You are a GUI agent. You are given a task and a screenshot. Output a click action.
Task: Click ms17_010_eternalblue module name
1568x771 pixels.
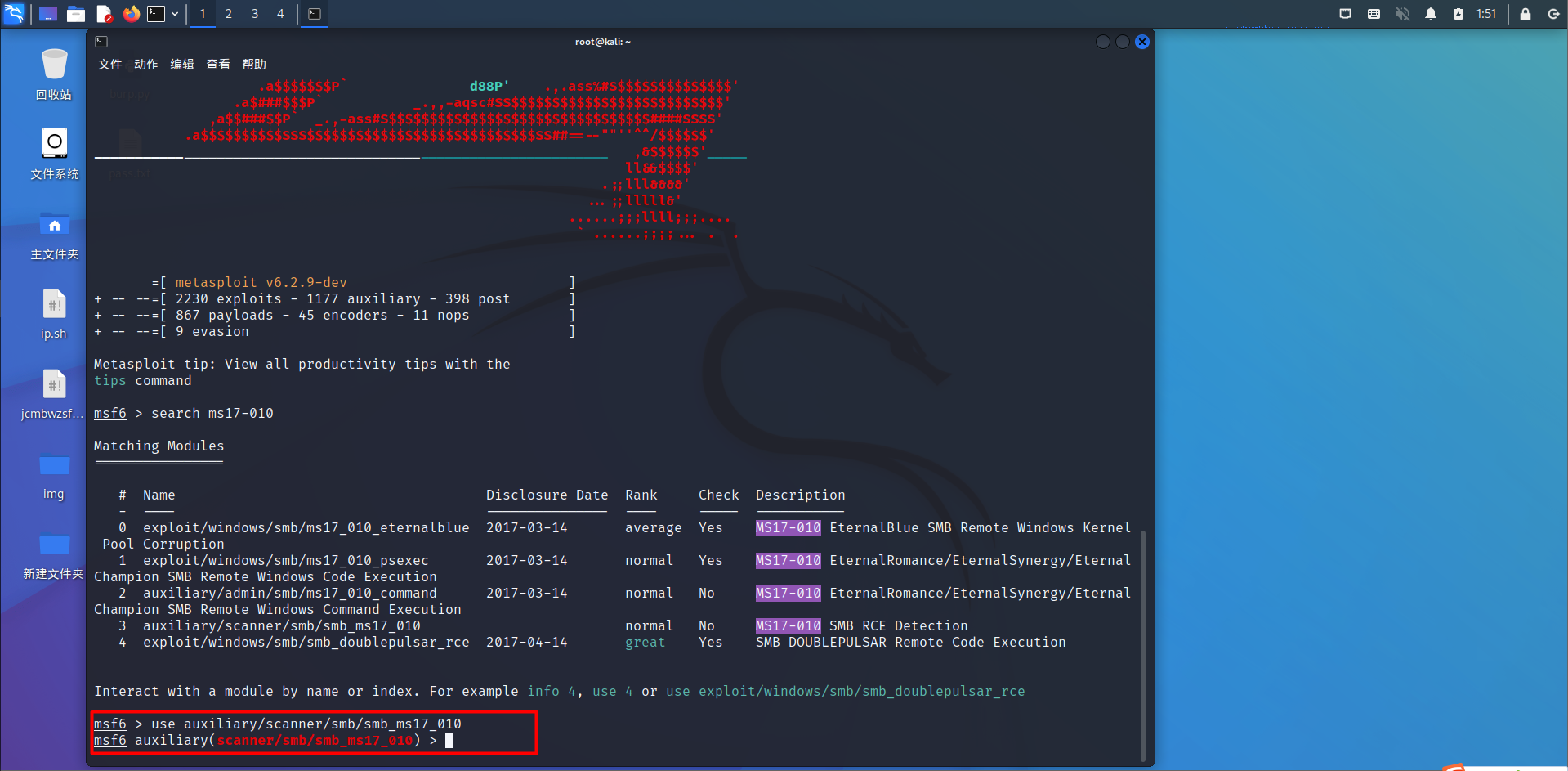click(306, 528)
